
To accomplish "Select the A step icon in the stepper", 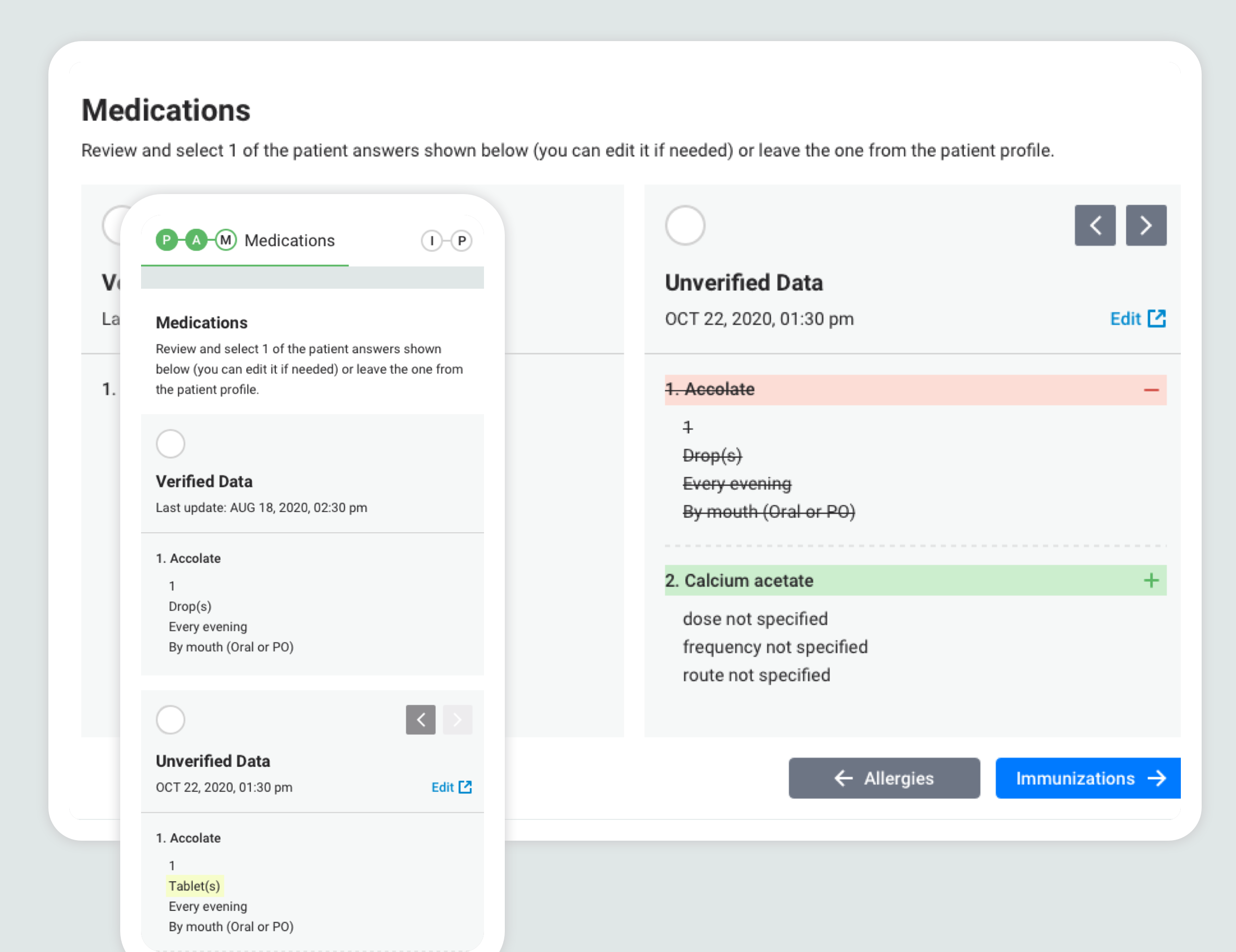I will pyautogui.click(x=196, y=240).
